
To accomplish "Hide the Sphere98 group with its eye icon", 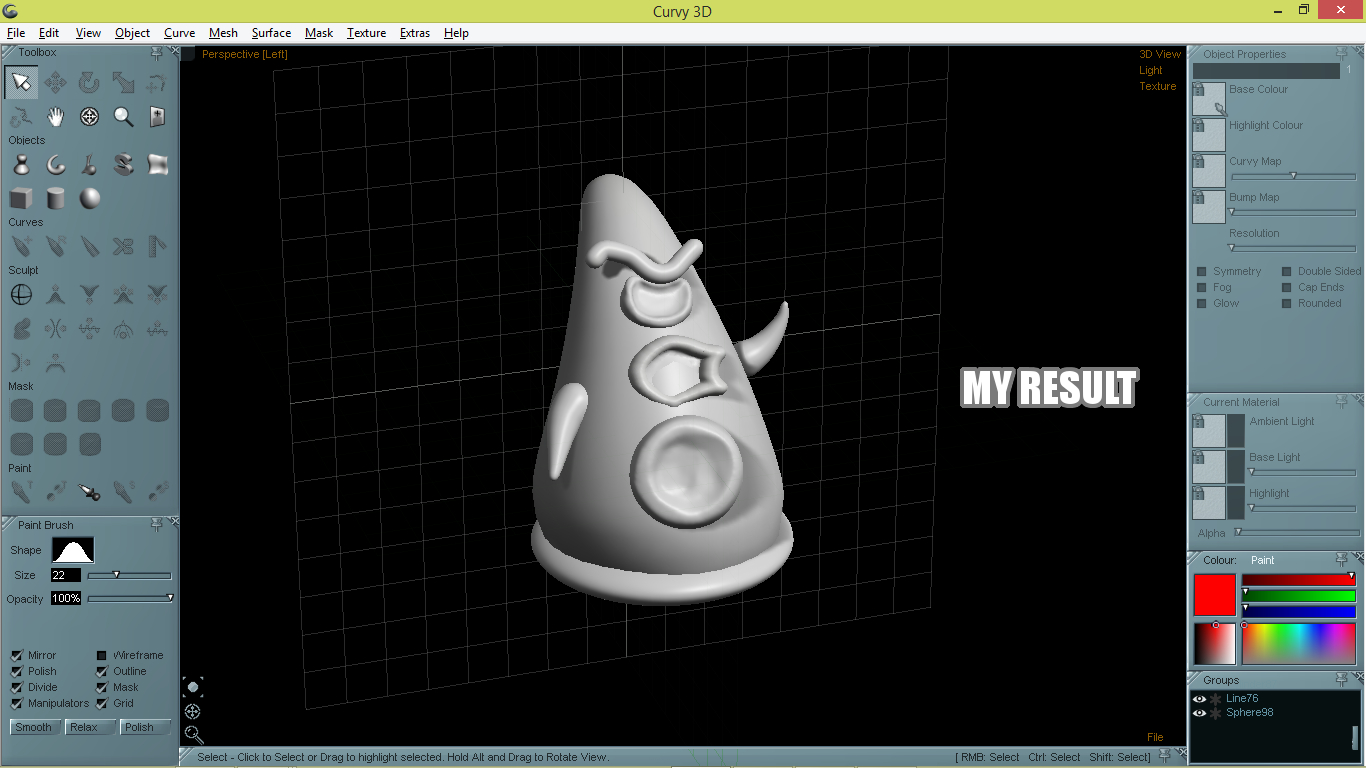I will (x=1199, y=713).
